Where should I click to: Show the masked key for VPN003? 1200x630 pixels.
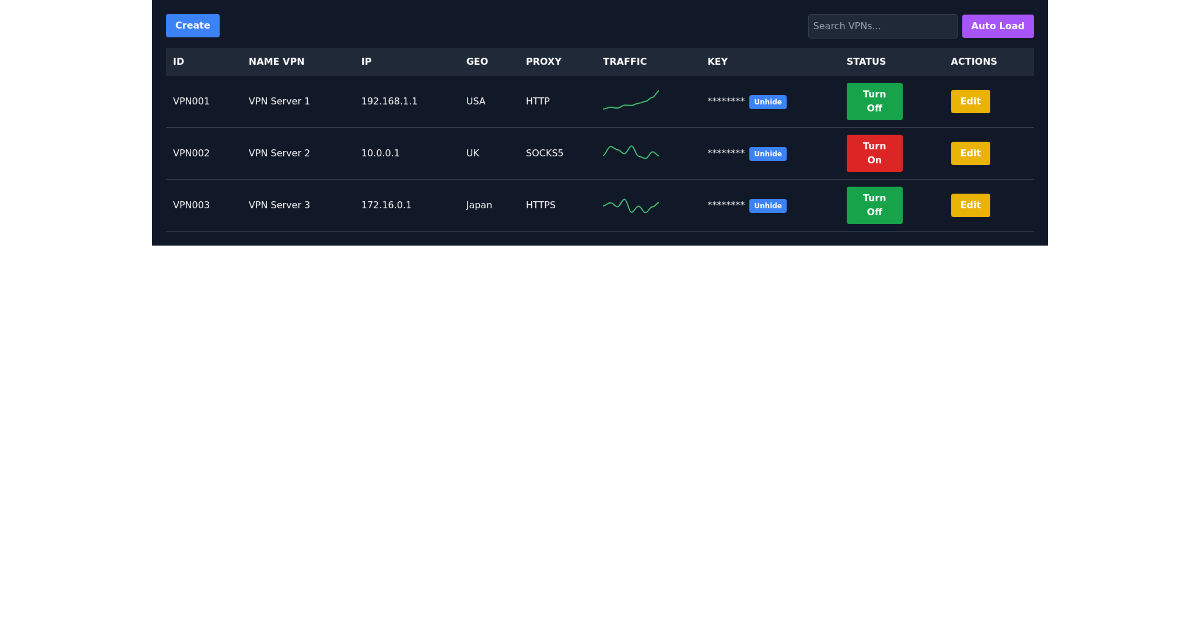pyautogui.click(x=767, y=206)
